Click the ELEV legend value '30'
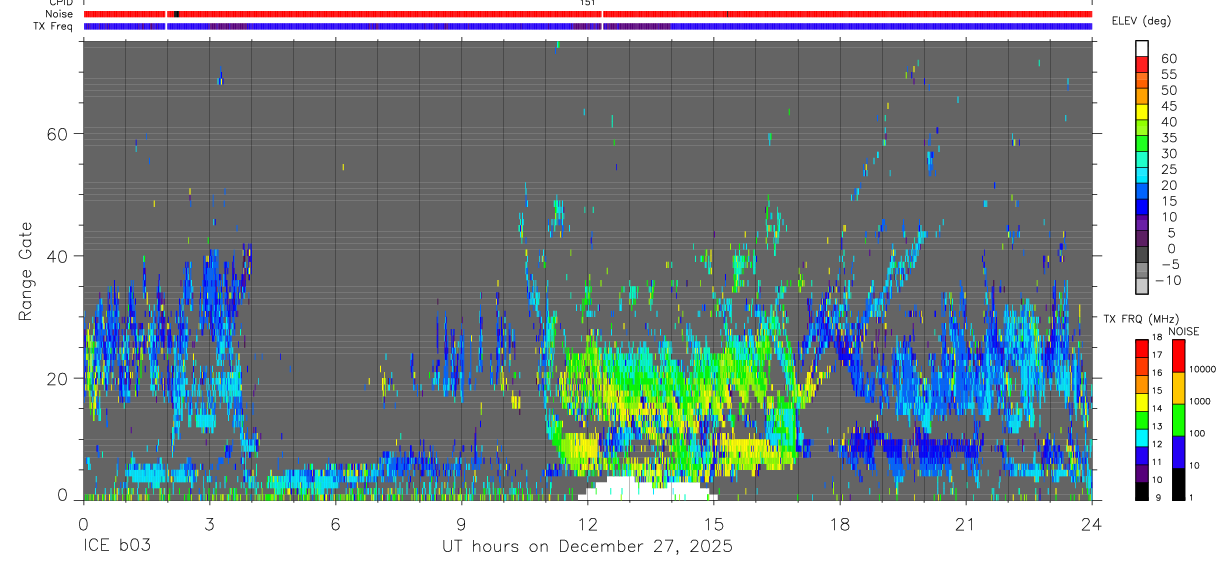 click(x=1169, y=154)
